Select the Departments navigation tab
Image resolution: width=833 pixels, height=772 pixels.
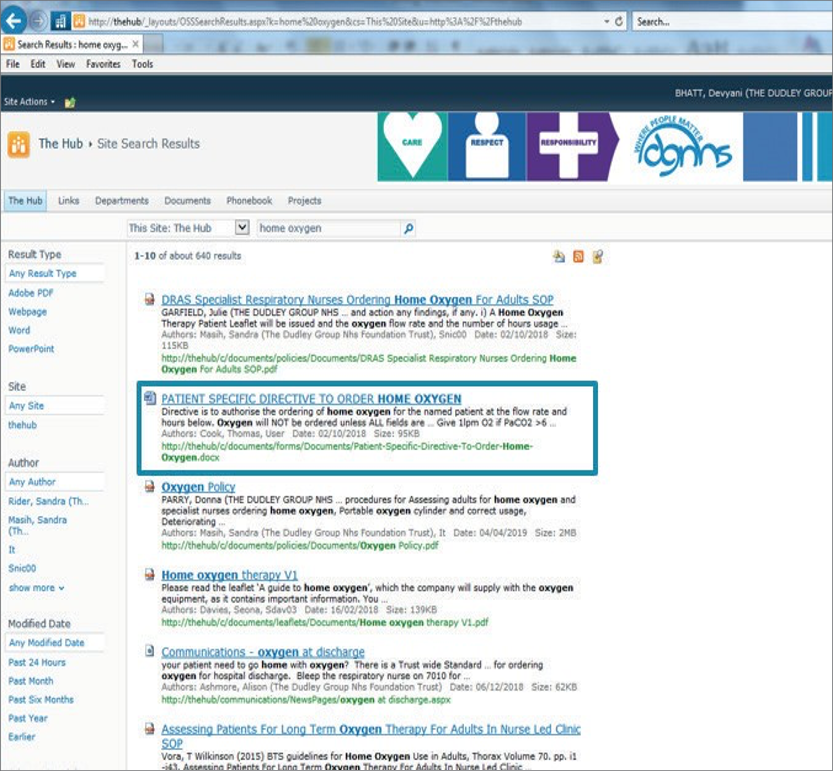[121, 201]
